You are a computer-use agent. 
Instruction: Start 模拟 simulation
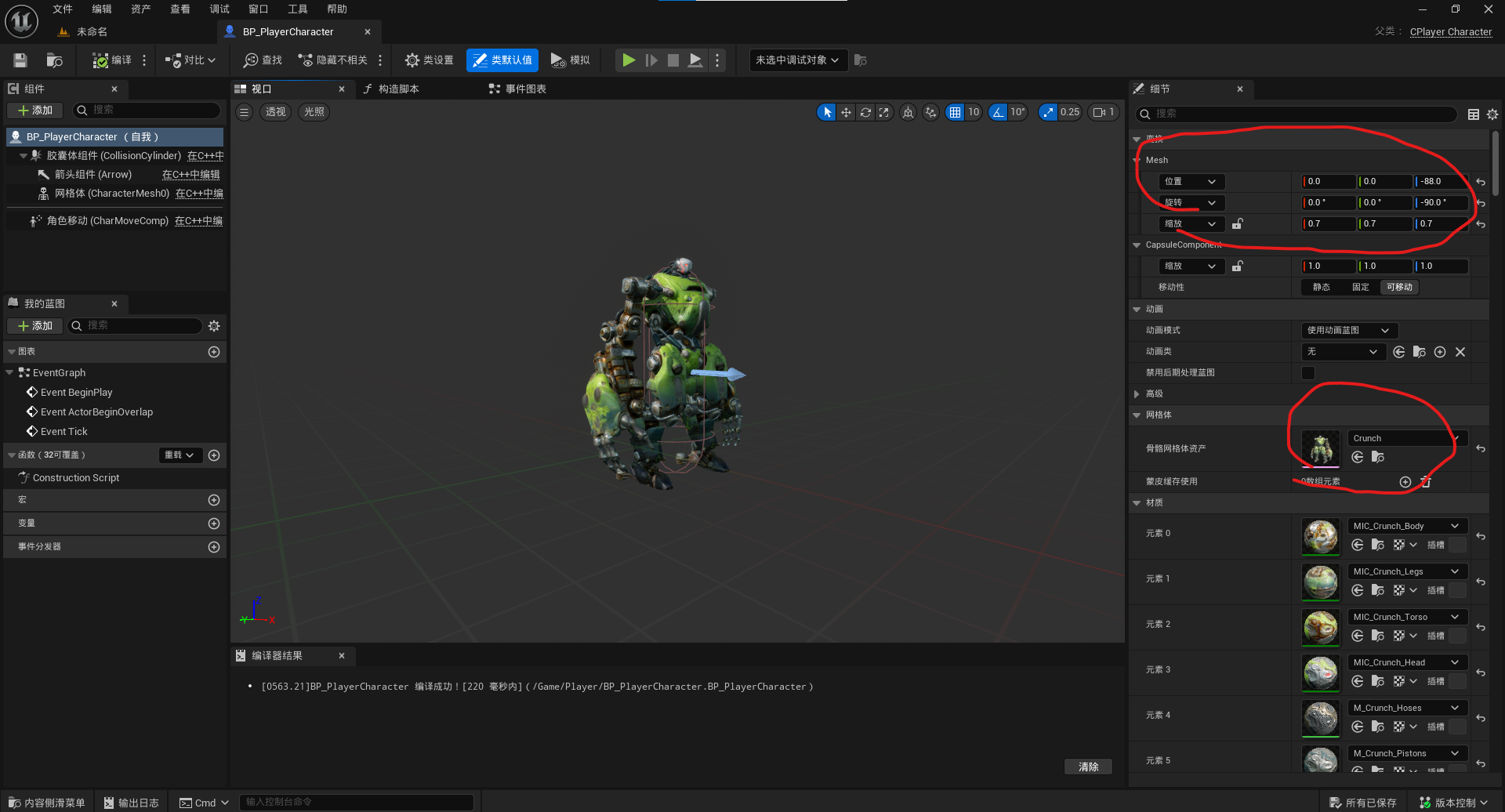click(x=570, y=60)
